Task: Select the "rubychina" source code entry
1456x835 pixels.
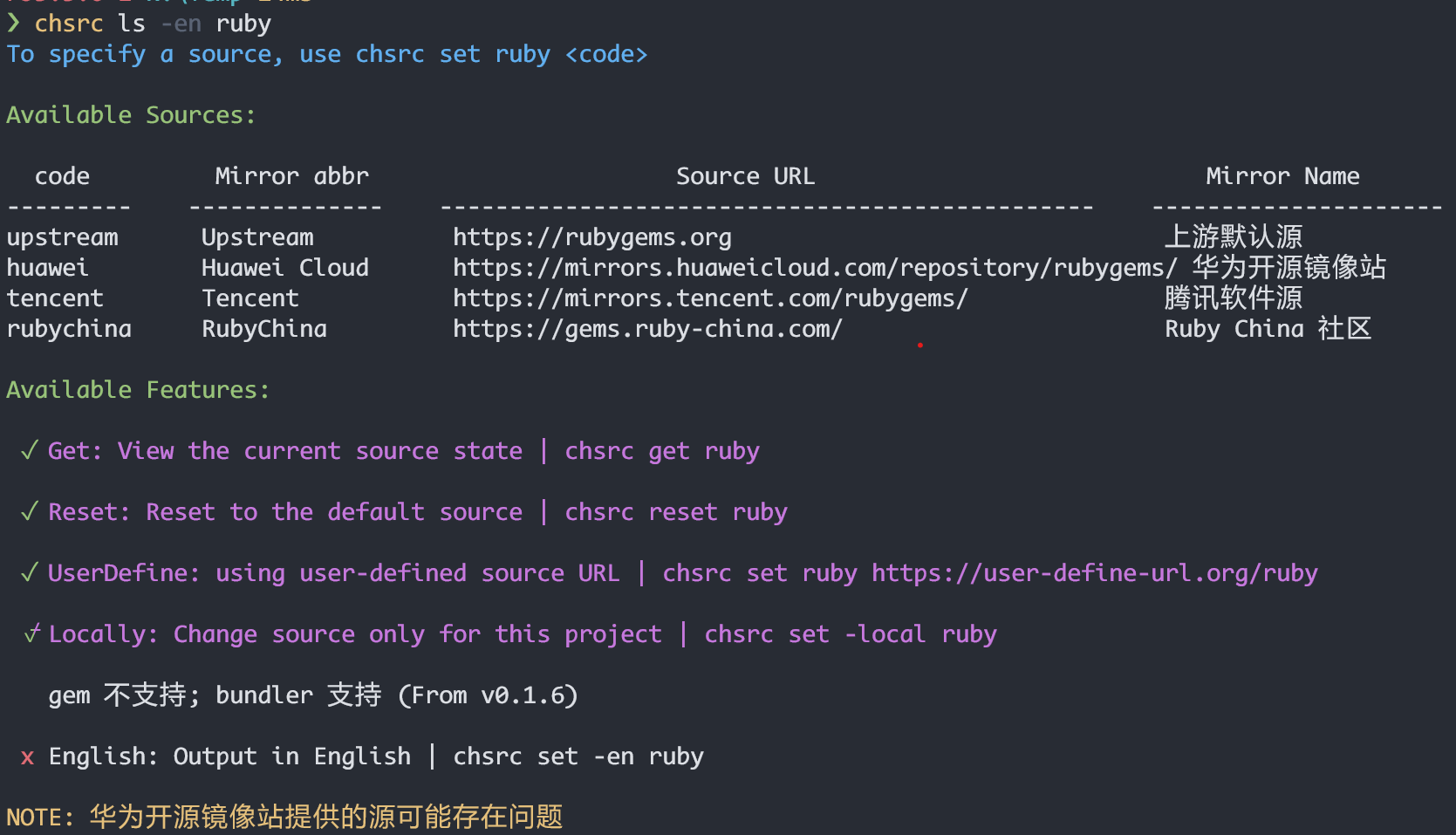Action: tap(69, 329)
